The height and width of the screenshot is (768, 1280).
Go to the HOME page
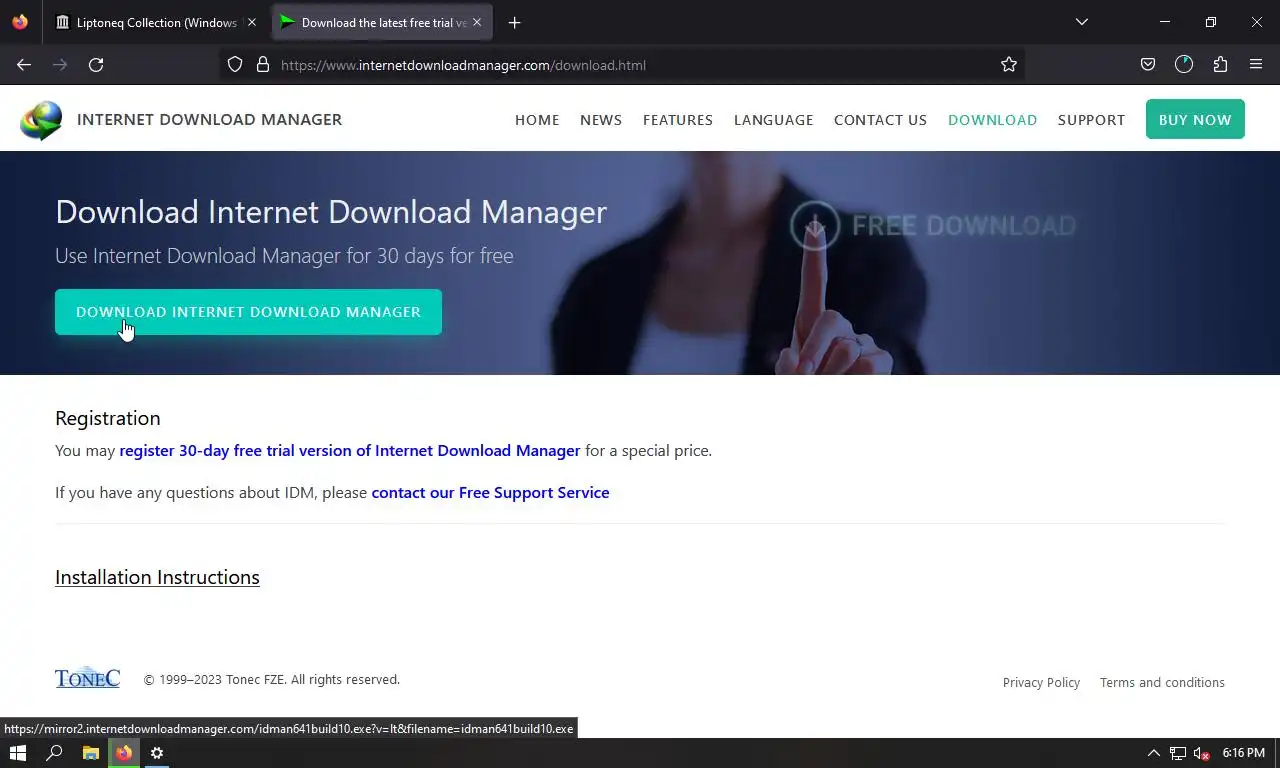coord(537,120)
